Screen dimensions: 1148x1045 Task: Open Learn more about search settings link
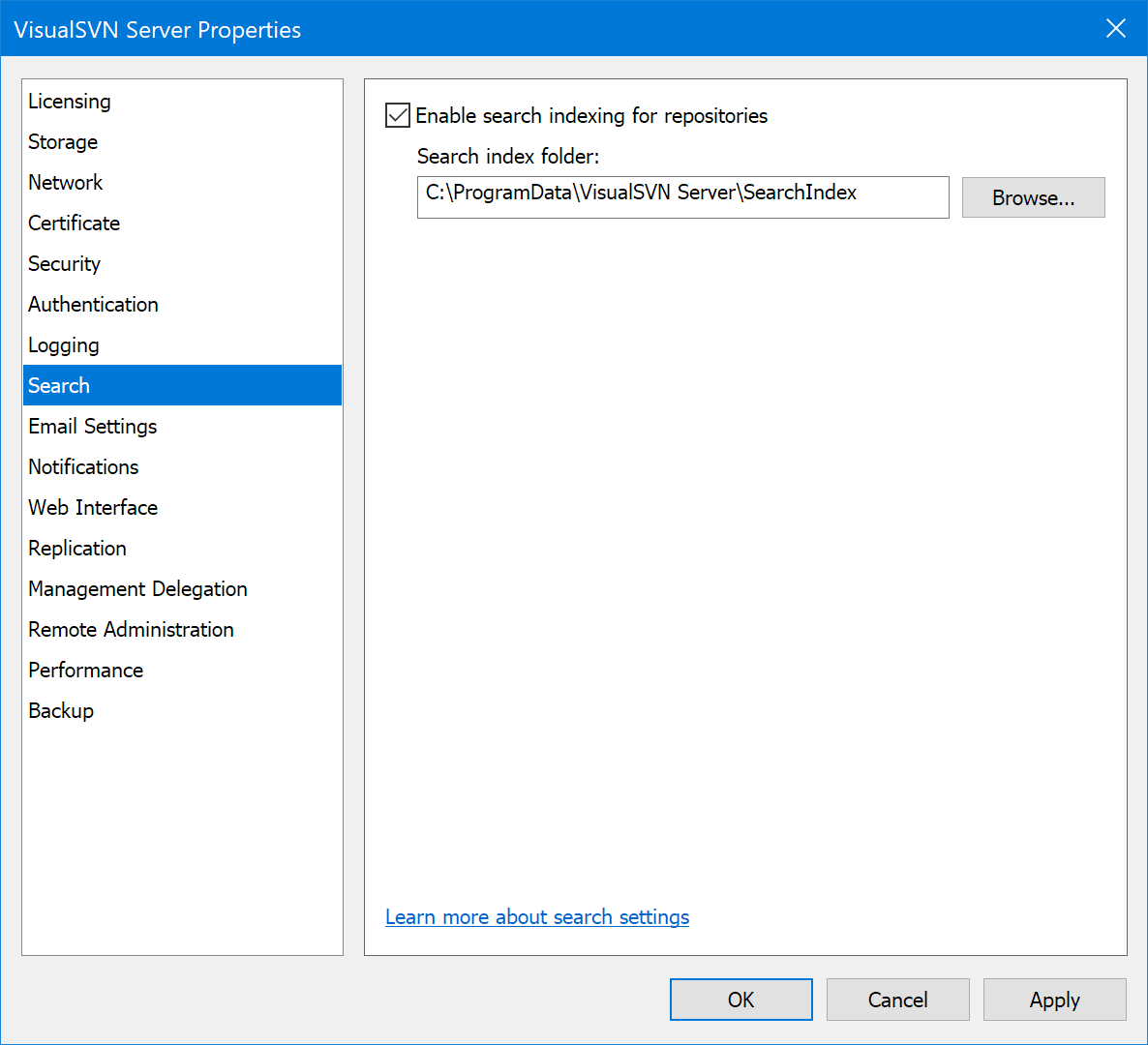point(536,917)
